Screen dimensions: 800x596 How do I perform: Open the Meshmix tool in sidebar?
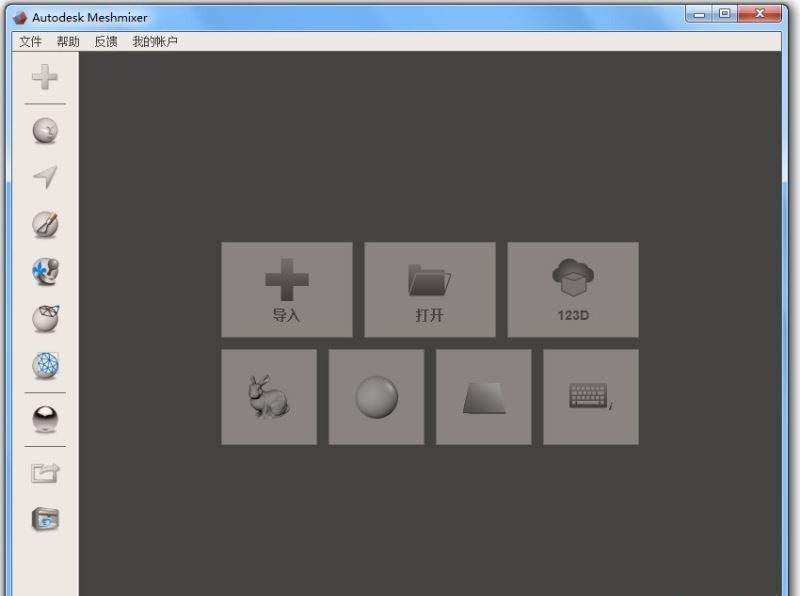point(45,131)
